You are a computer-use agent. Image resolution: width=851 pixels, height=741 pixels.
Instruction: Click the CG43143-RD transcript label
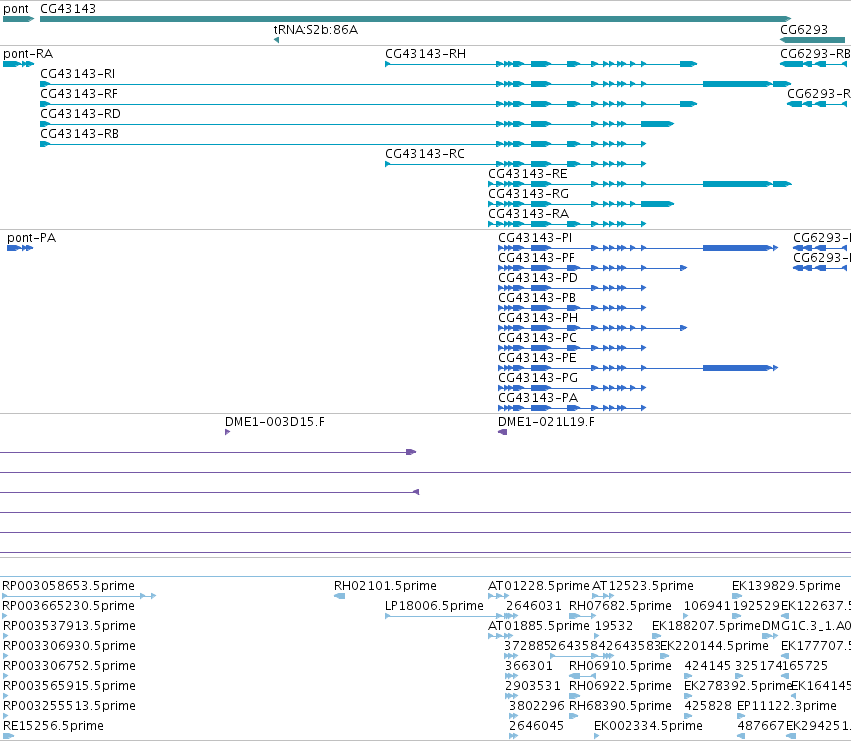point(80,114)
